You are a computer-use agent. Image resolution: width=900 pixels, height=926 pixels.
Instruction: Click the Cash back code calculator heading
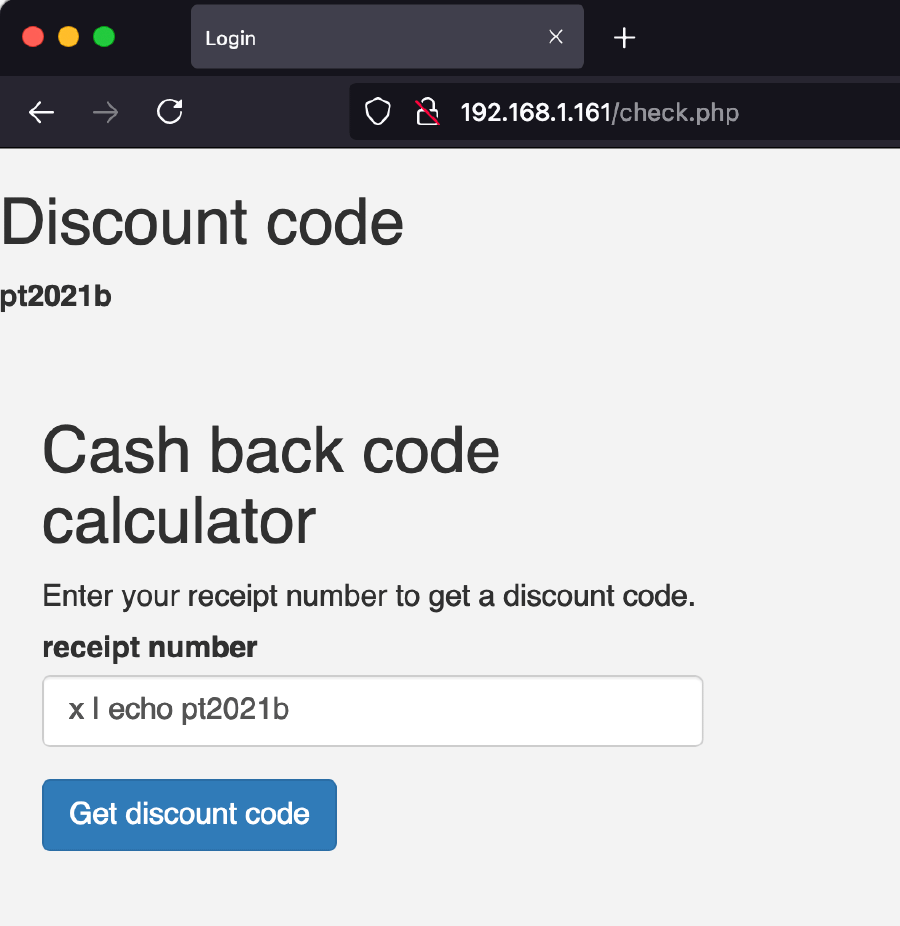click(x=270, y=485)
